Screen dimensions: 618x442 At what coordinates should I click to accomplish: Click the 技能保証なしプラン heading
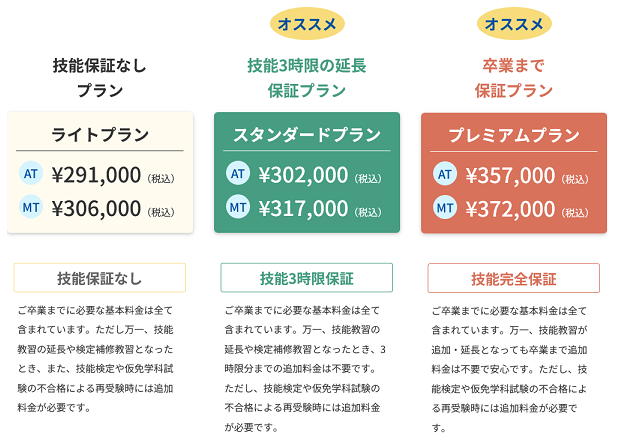click(100, 78)
